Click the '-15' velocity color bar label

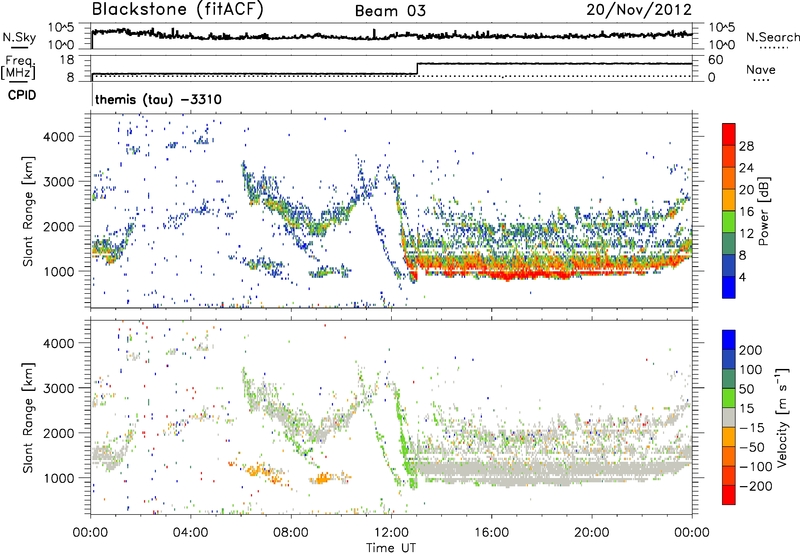click(x=752, y=428)
